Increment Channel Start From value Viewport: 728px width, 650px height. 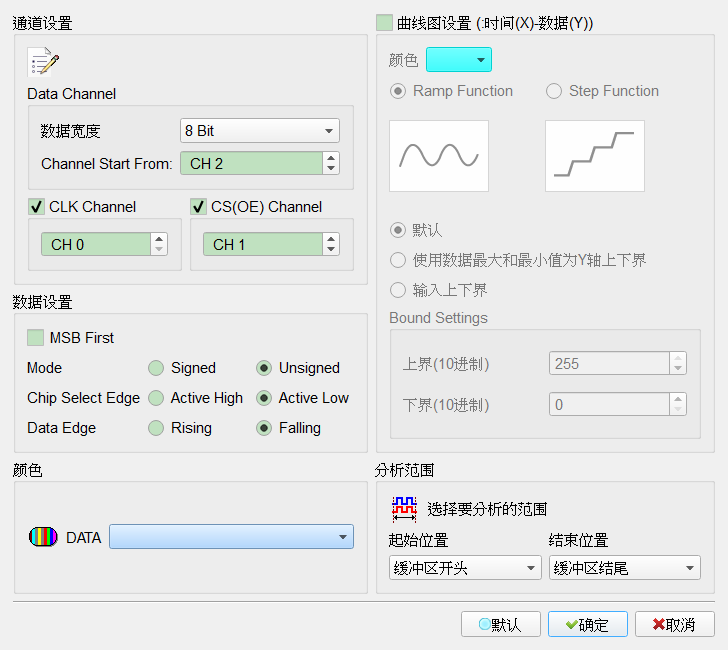[331, 158]
